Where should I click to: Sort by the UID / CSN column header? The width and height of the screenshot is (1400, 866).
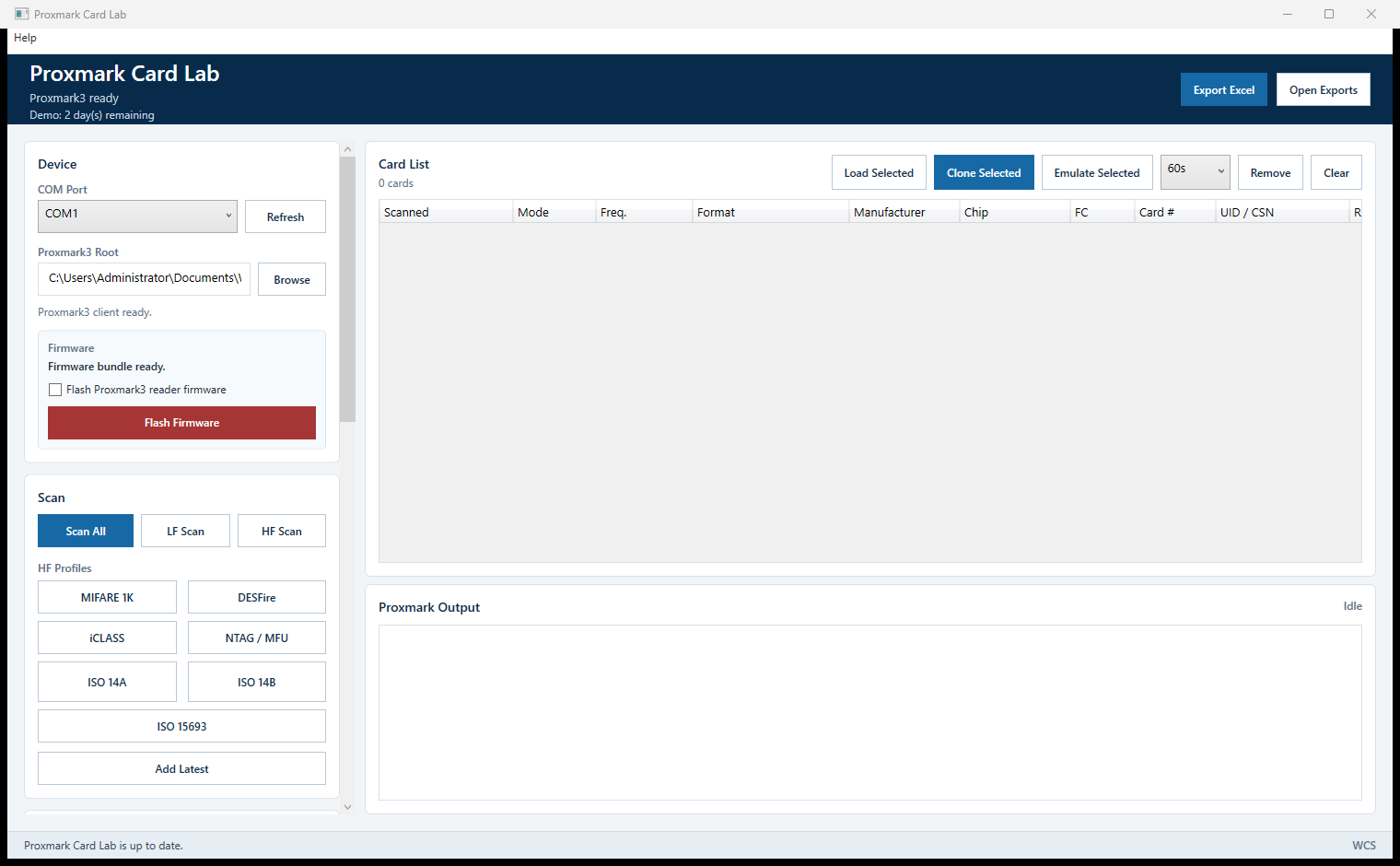point(1282,212)
